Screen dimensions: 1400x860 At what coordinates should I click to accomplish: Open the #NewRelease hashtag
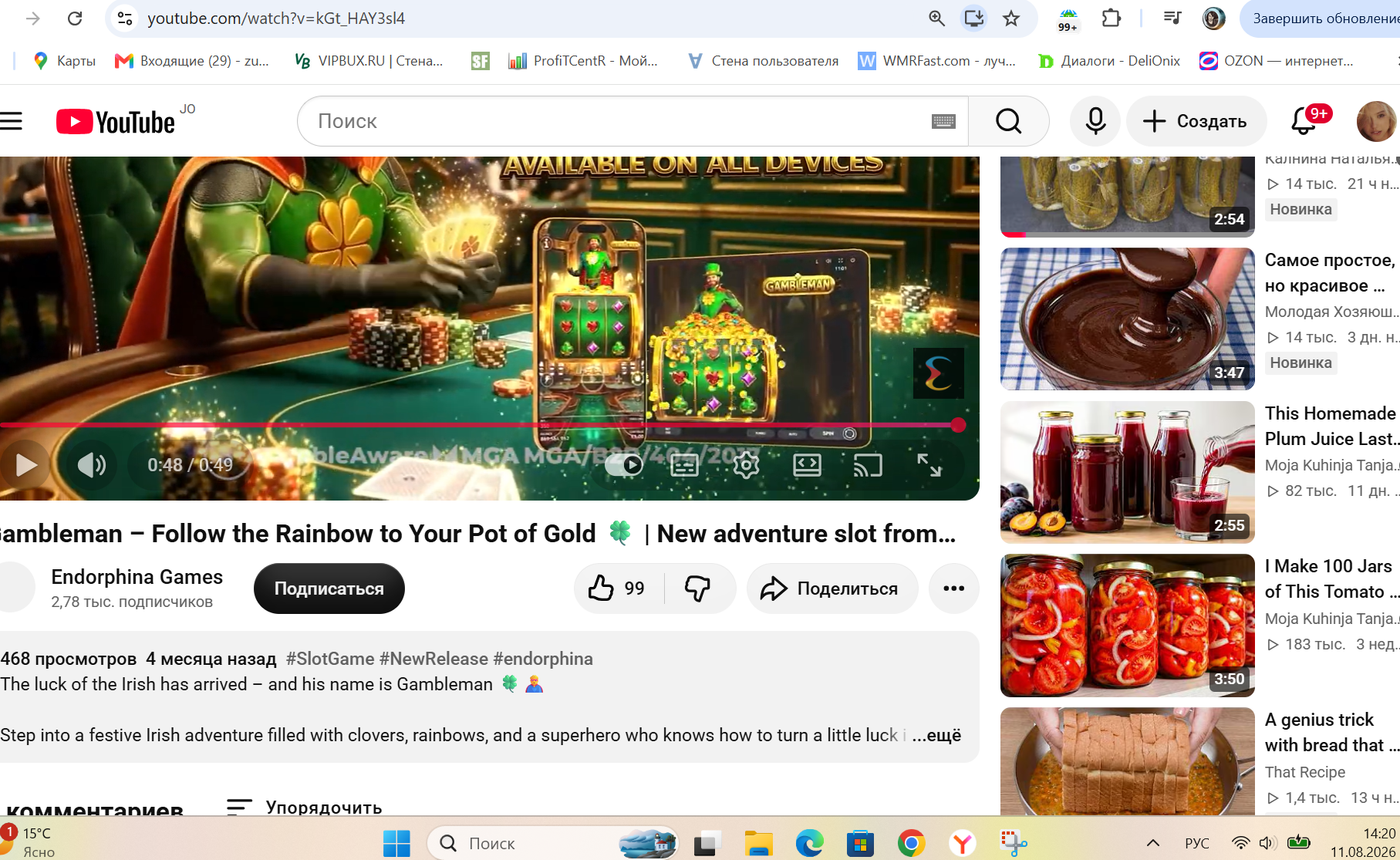coord(433,659)
